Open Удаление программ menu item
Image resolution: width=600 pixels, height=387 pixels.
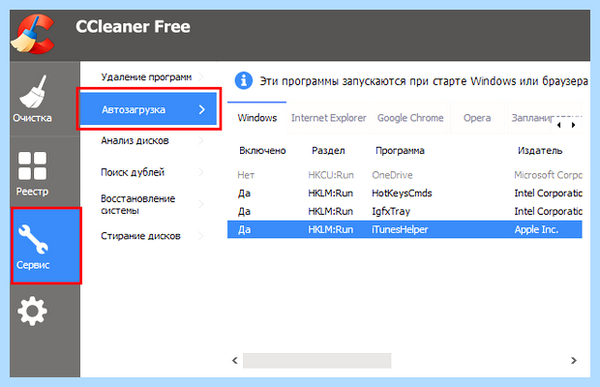[x=146, y=77]
